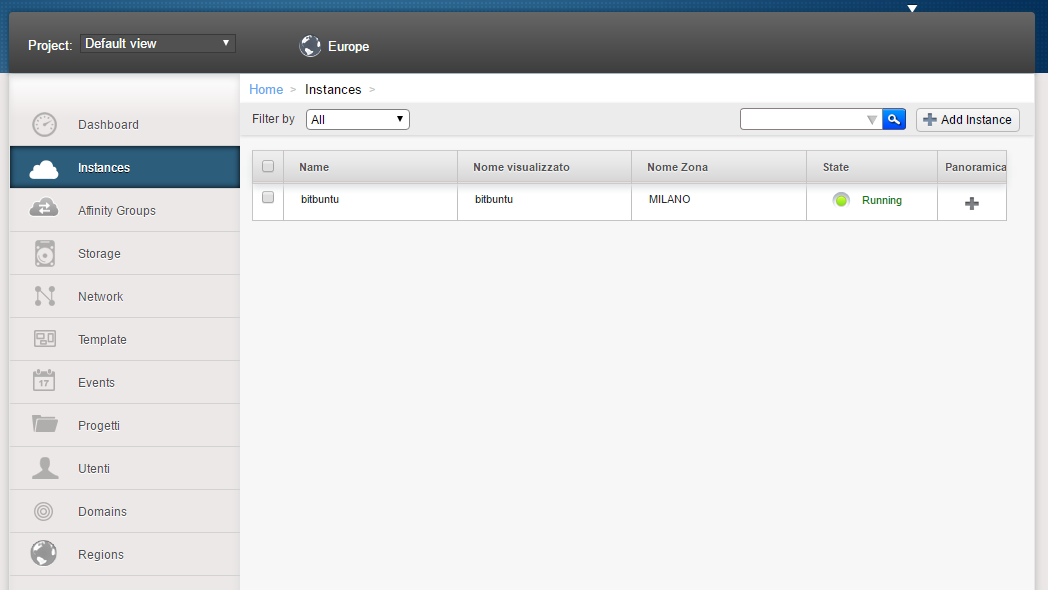Expand the search box advanced arrow

coord(871,120)
